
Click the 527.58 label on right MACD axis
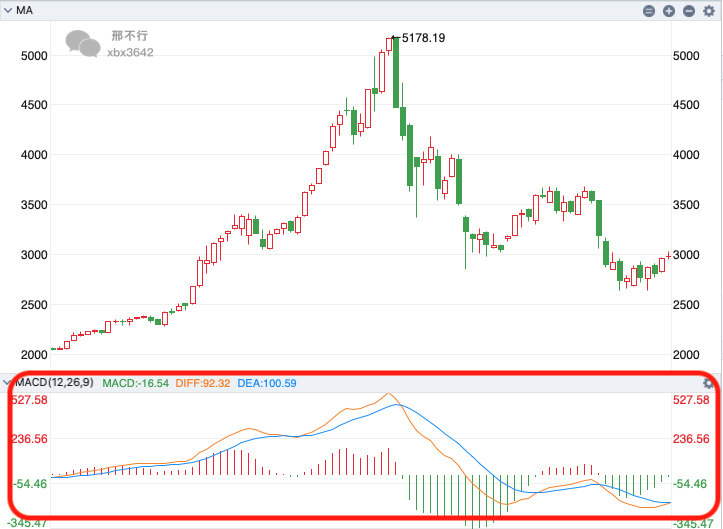pyautogui.click(x=689, y=400)
